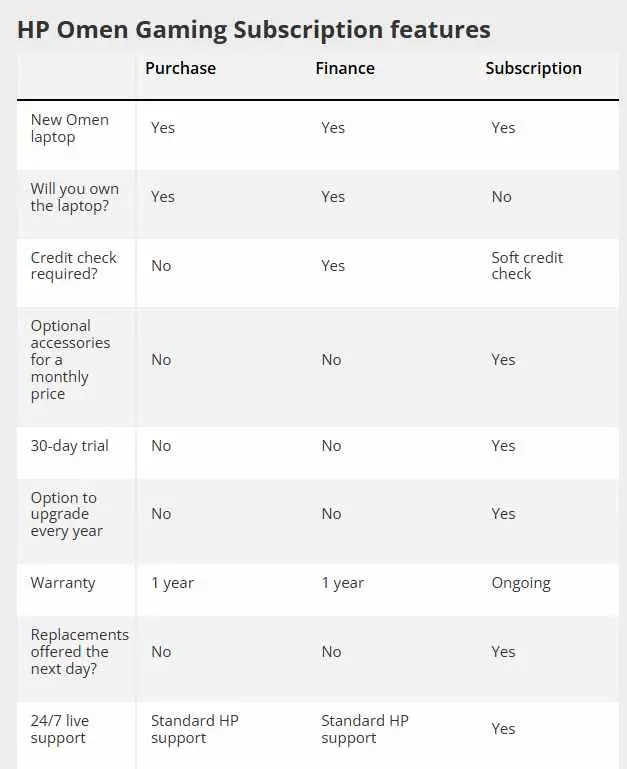Viewport: 627px width, 769px height.
Task: Click the Purchase column header
Action: click(x=180, y=68)
